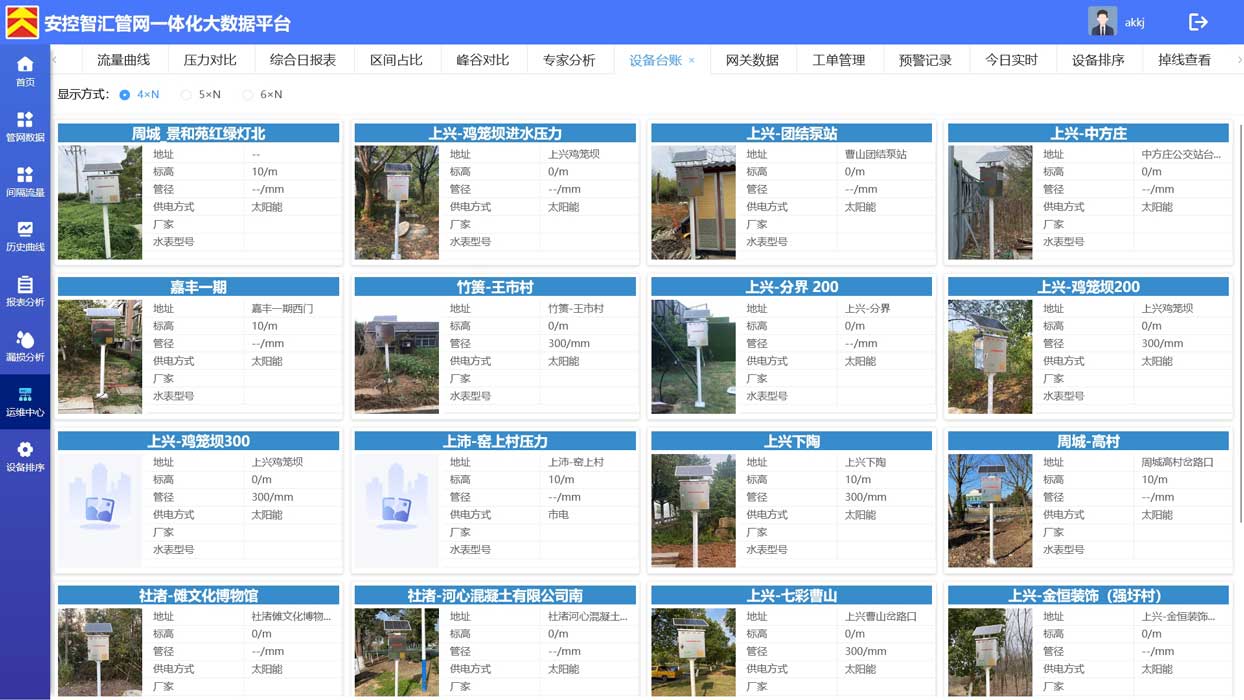Viewport: 1244px width, 700px height.
Task: Select the 5×N display mode
Action: click(186, 95)
